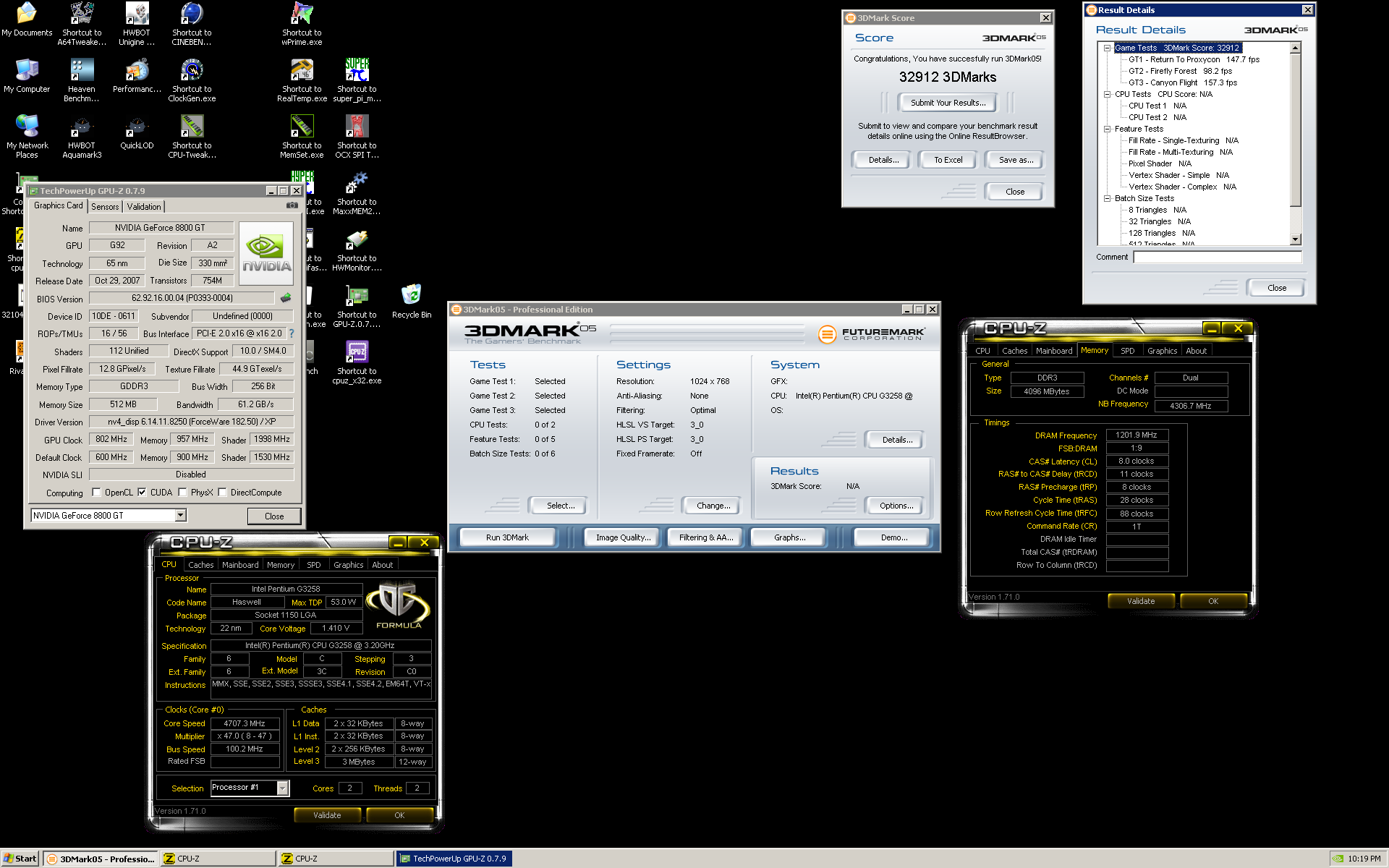Open Shortcut to super_pi_mod icon
Screen dimensions: 1389x868
pyautogui.click(x=357, y=80)
